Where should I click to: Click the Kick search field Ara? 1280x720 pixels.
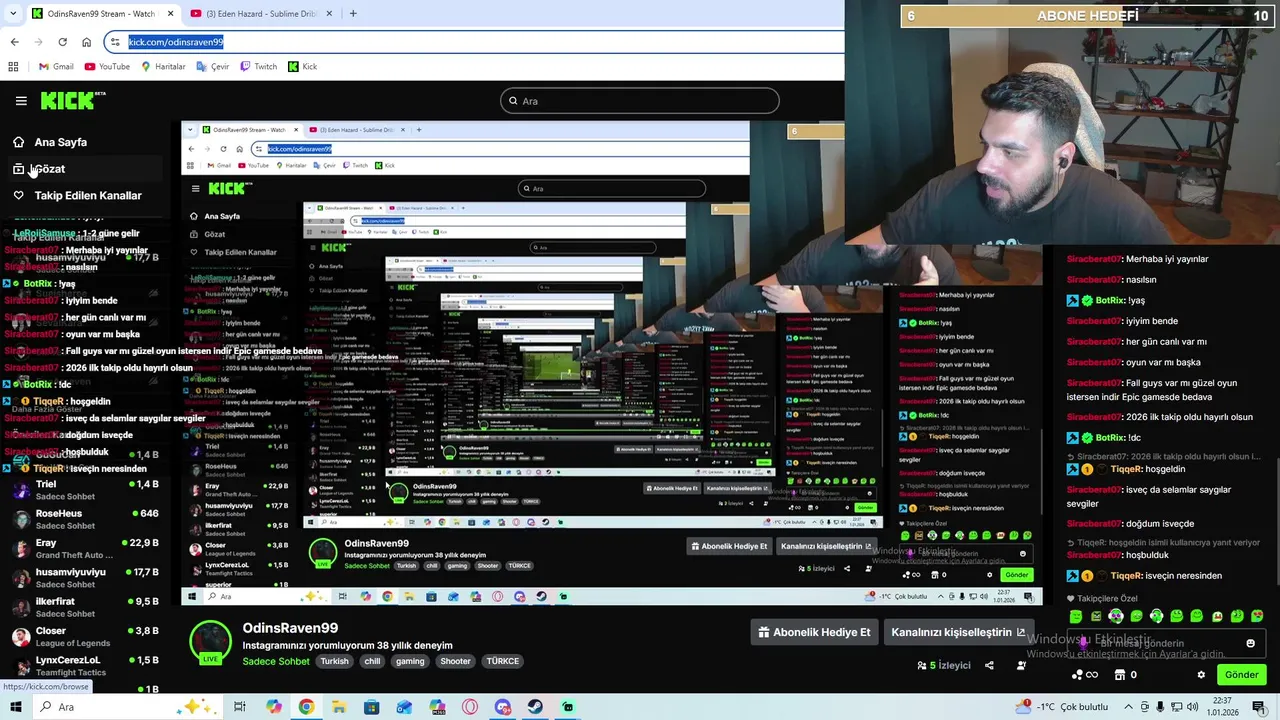point(640,101)
